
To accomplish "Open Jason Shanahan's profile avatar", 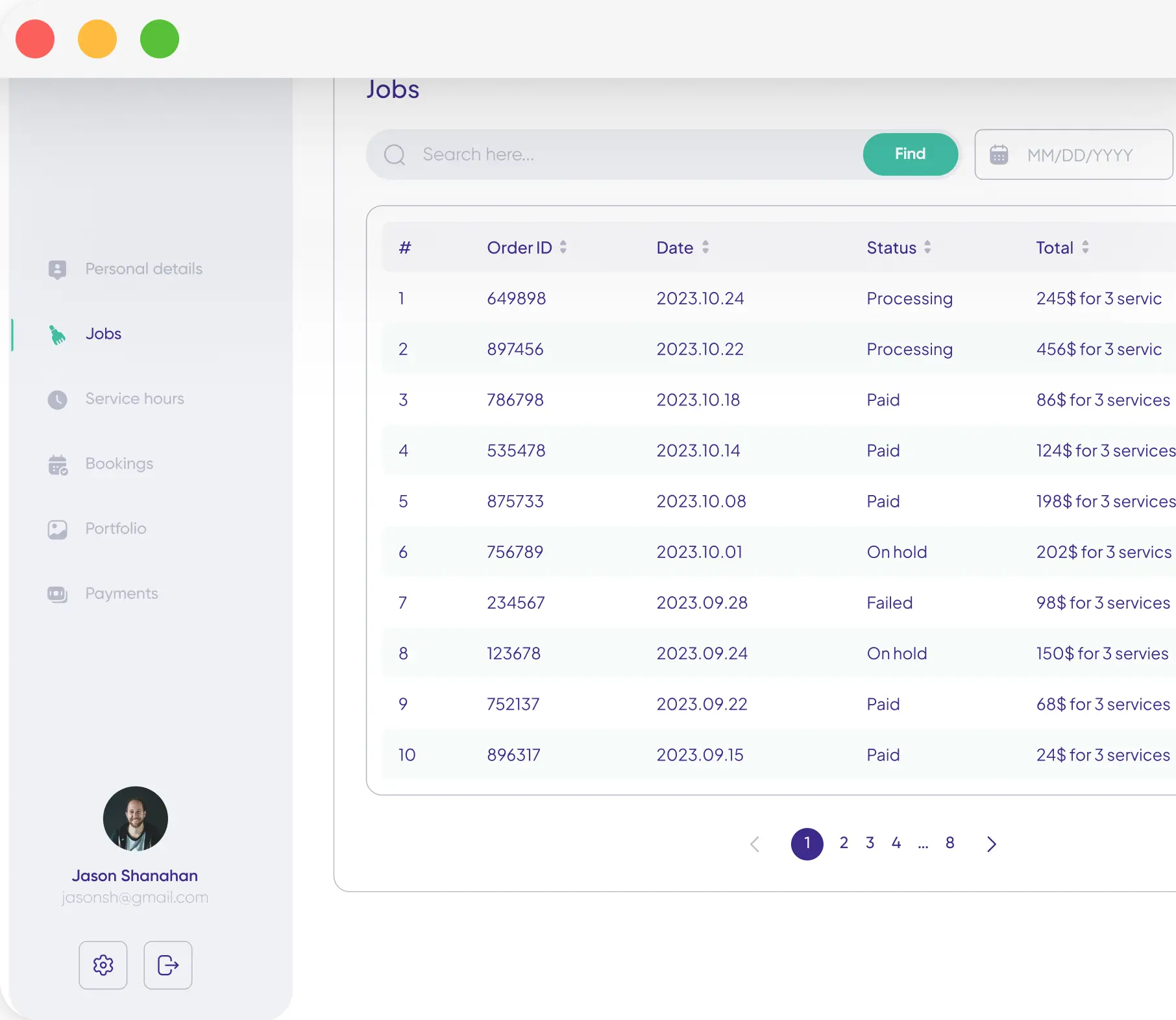I will pos(136,819).
